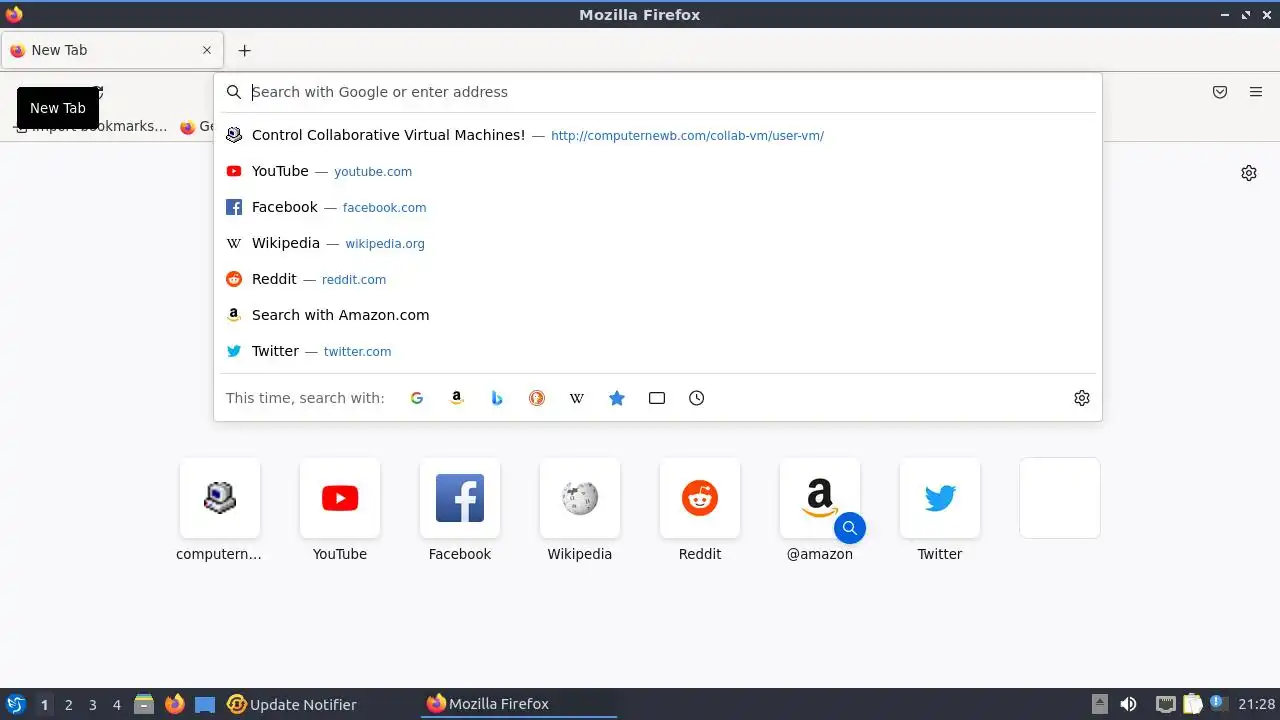Select Facebook suggestion in address dropdown

pos(658,207)
